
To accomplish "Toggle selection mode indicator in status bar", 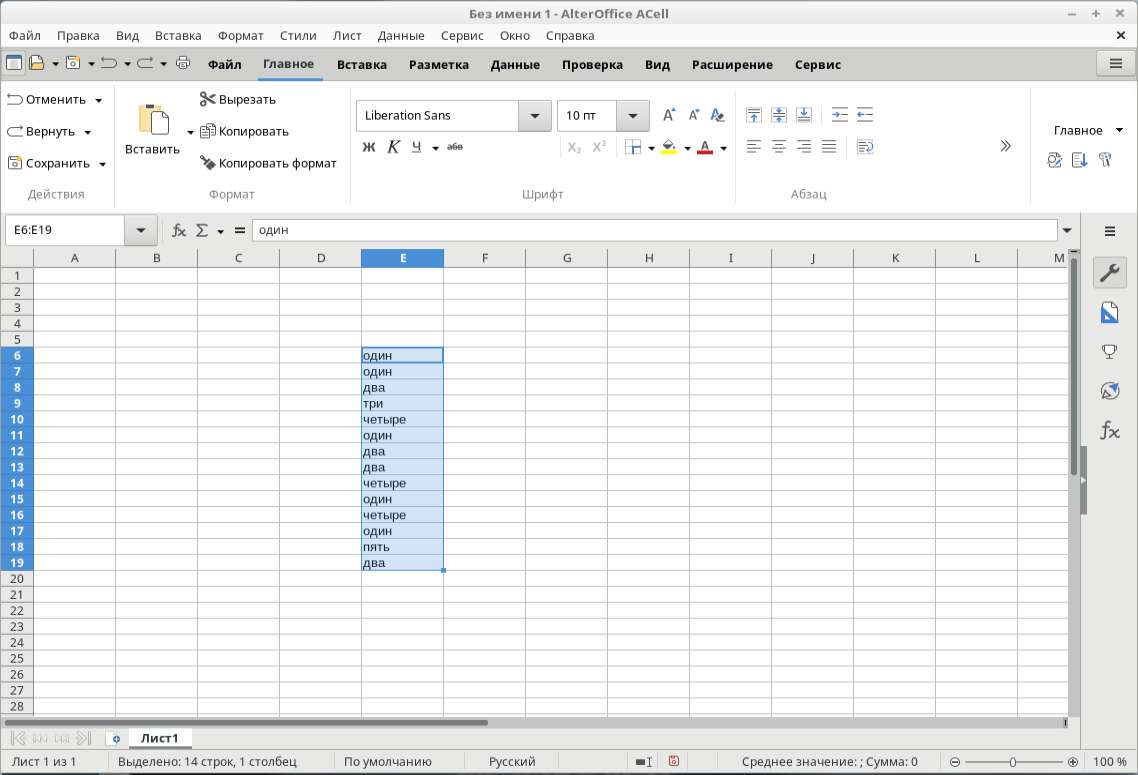I will point(643,761).
